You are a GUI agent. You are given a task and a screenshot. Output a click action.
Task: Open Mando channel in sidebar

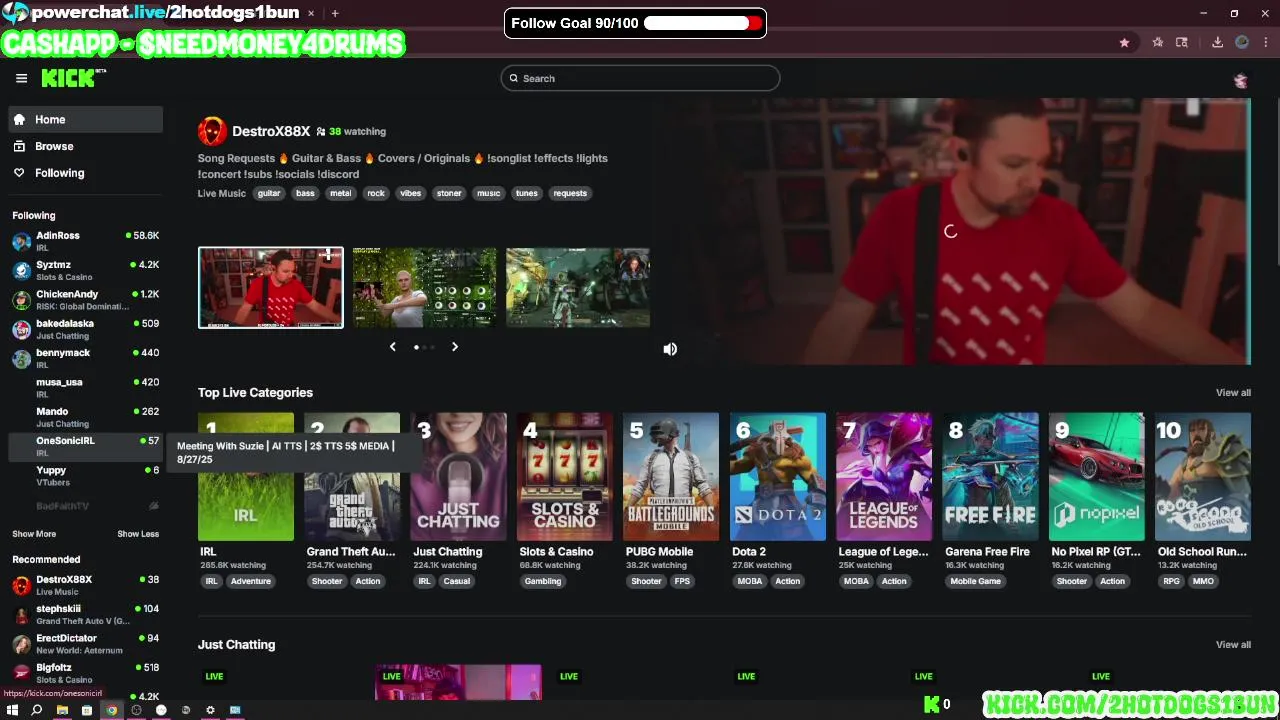[x=85, y=417]
